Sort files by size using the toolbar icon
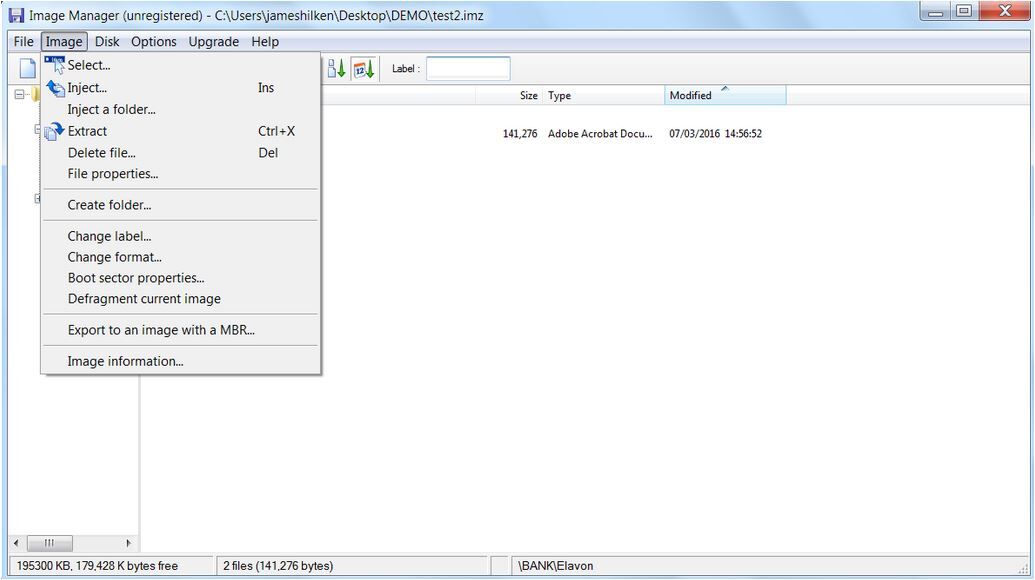Image resolution: width=1035 pixels, height=580 pixels. tap(335, 68)
